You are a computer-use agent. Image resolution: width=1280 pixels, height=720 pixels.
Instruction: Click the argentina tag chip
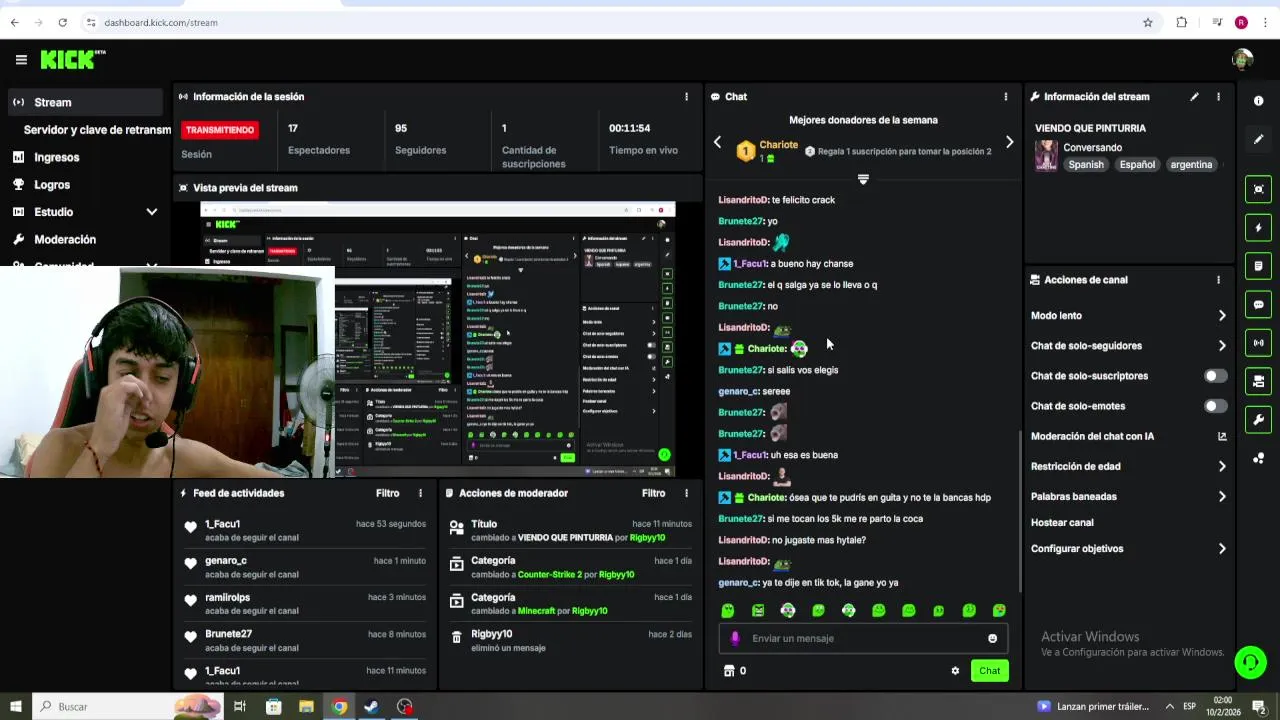pyautogui.click(x=1191, y=165)
